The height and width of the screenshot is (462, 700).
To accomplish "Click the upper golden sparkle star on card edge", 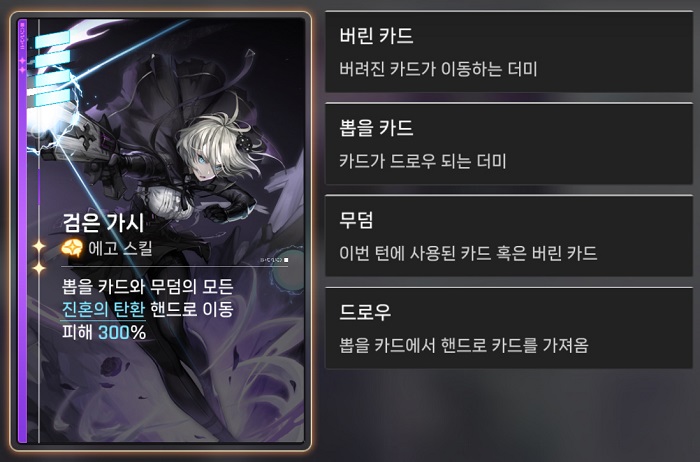I will (39, 246).
